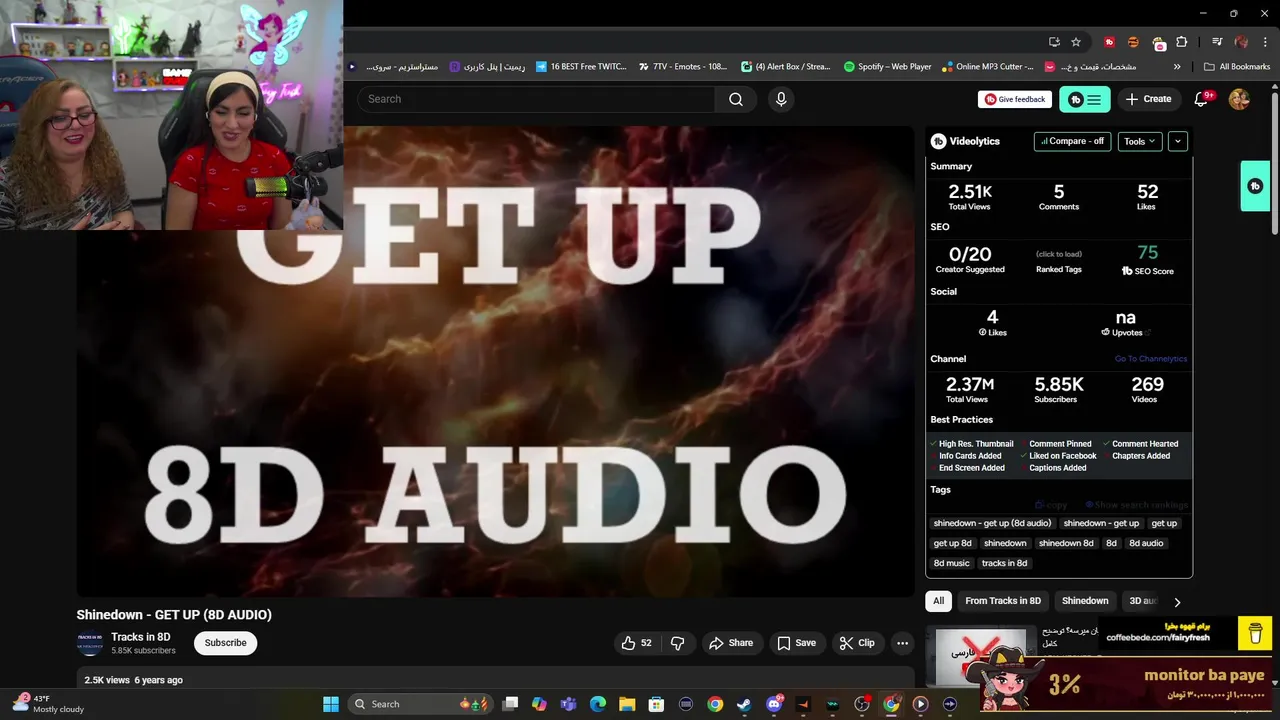This screenshot has height=720, width=1280.
Task: Show more bookmarks with double chevron
Action: click(x=1177, y=67)
